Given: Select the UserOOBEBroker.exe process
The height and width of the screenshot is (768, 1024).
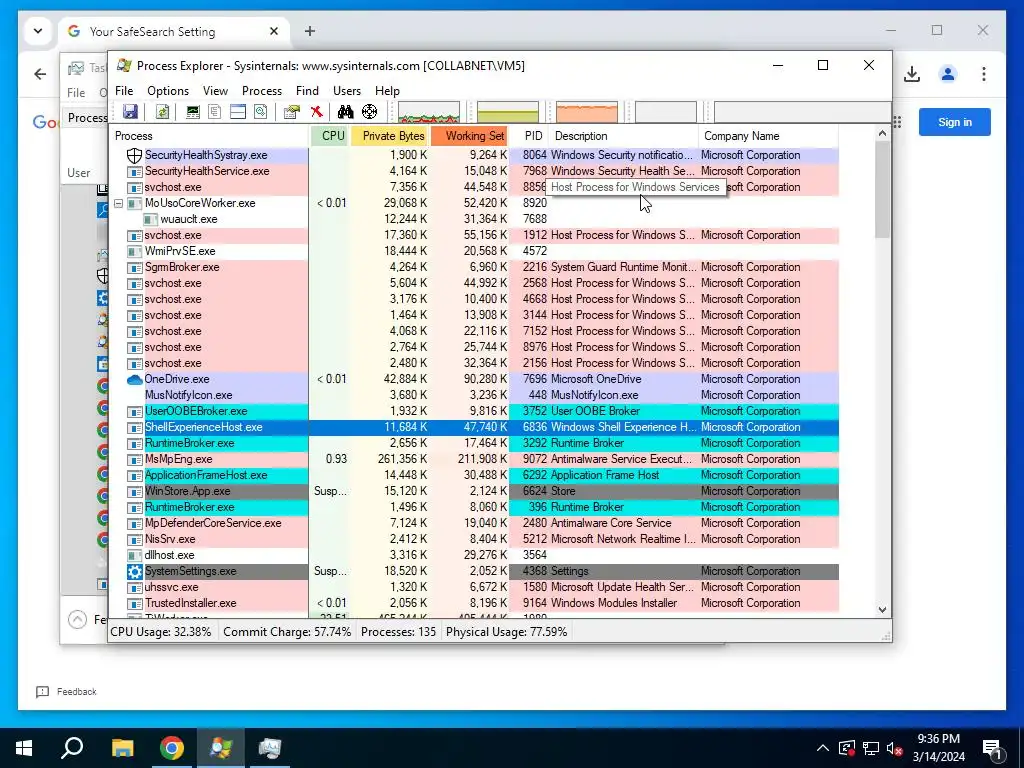Looking at the screenshot, I should [x=196, y=411].
